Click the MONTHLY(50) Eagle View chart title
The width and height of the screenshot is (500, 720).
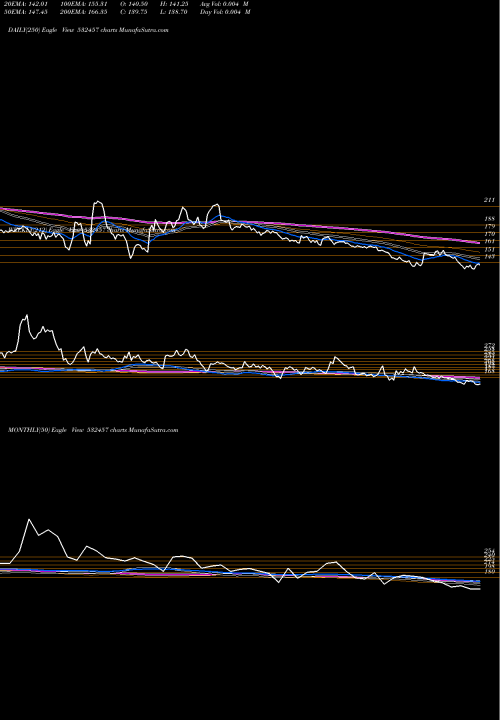pos(93,430)
